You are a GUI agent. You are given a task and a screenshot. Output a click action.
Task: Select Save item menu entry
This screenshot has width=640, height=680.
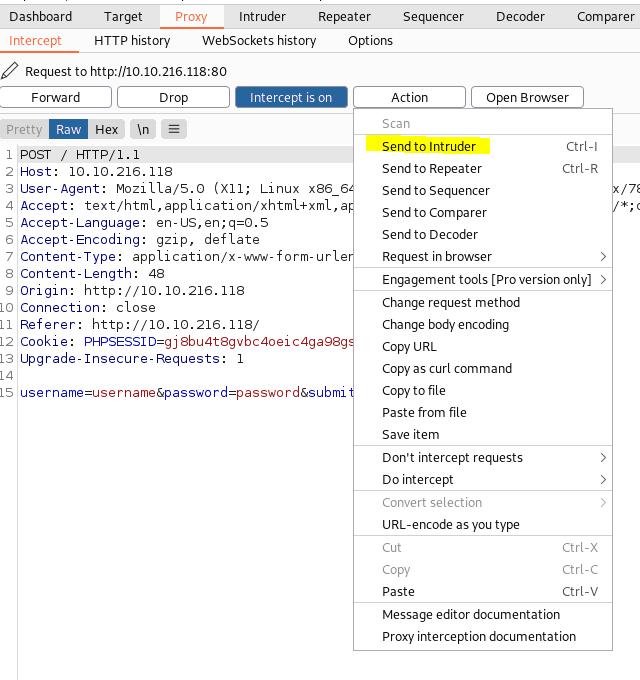483,435
